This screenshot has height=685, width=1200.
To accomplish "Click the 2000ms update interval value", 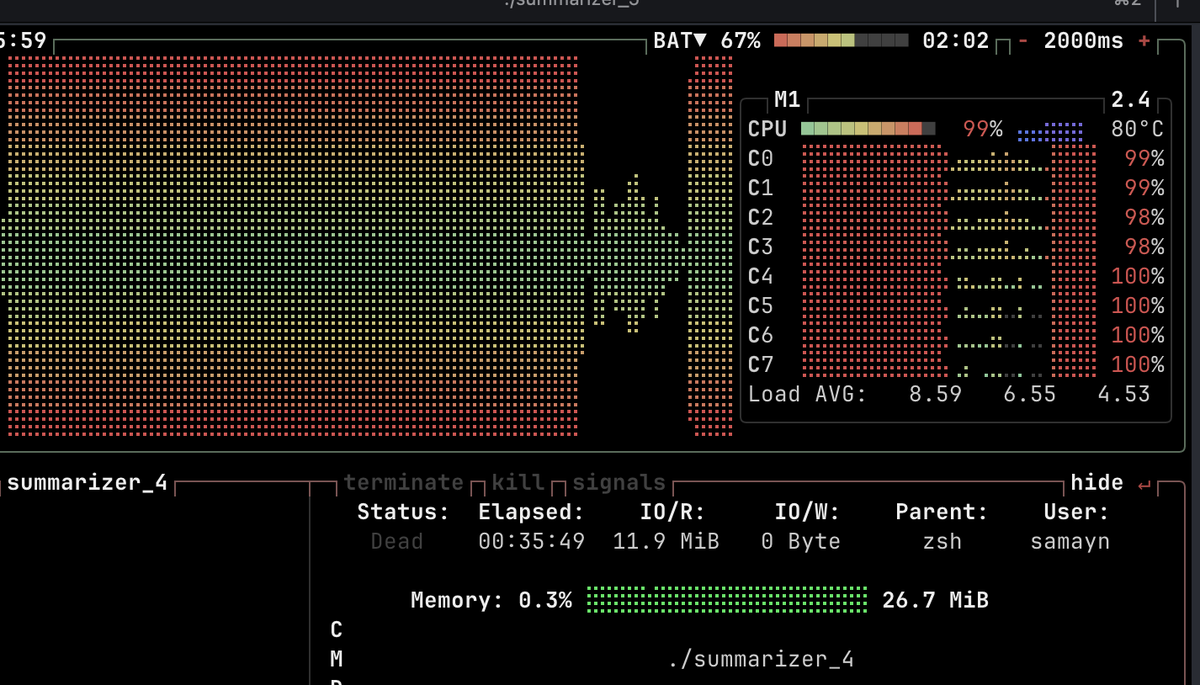I will [1084, 41].
